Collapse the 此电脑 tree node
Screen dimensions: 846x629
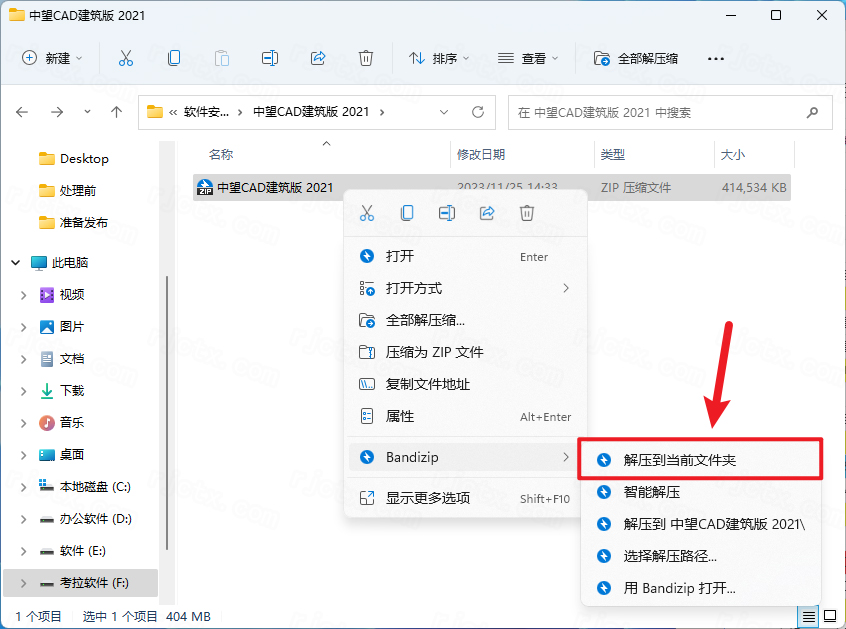pyautogui.click(x=16, y=263)
